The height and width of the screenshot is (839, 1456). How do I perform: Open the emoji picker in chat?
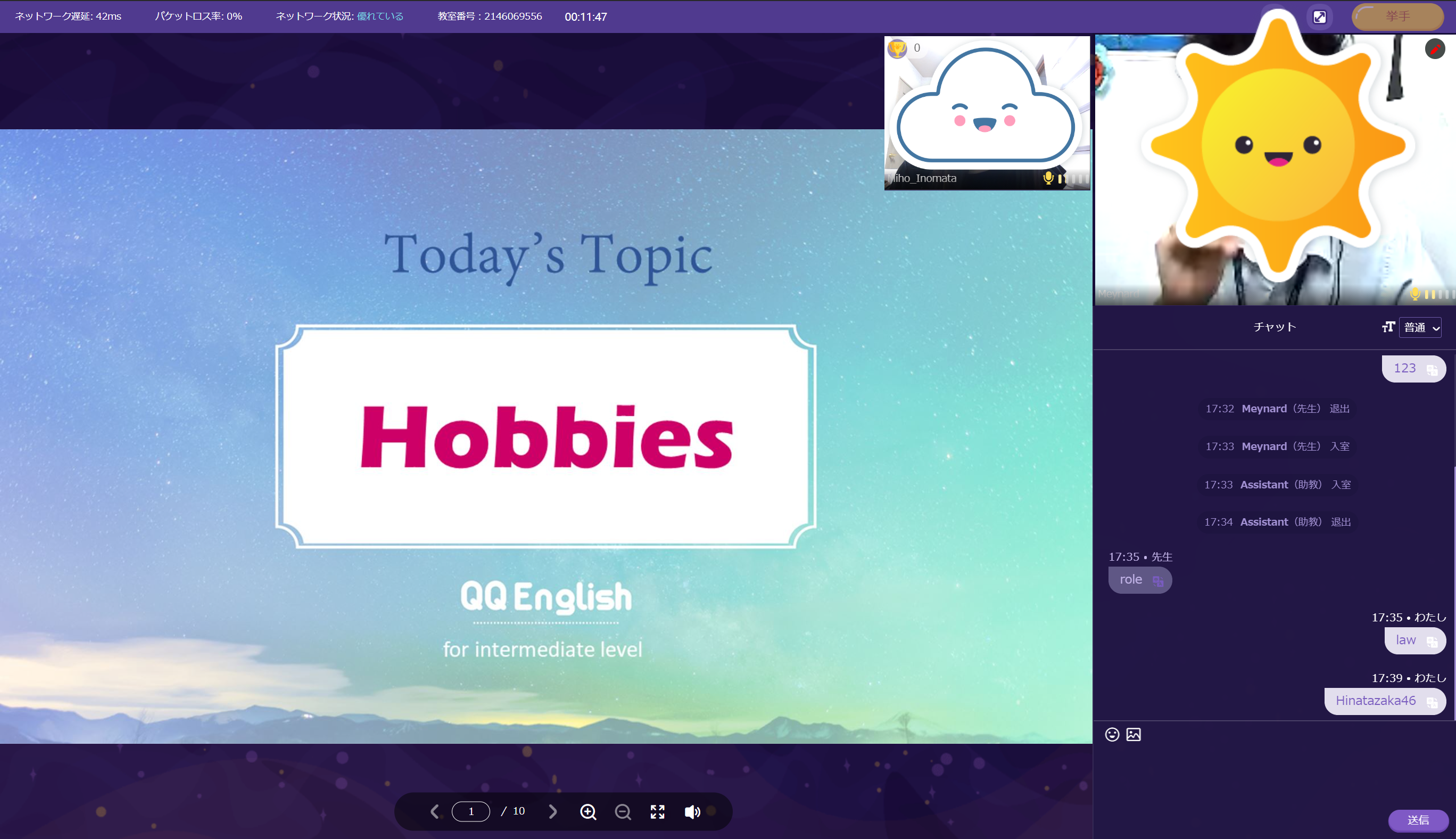[1112, 734]
